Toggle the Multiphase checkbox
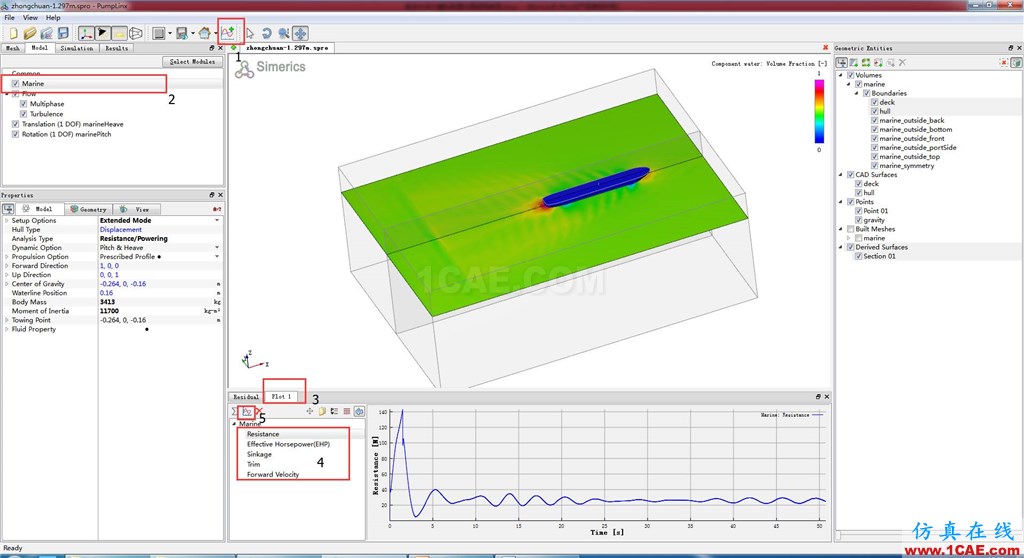 [x=24, y=104]
